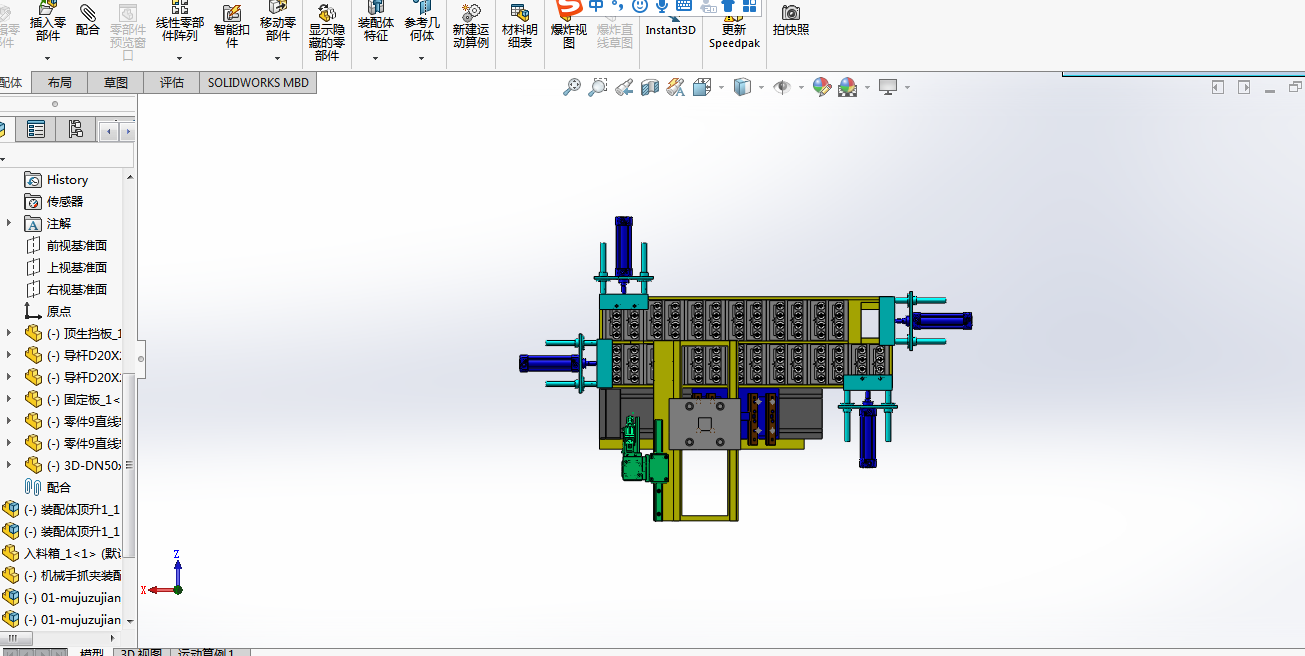Open the Edit Appearance color ball
This screenshot has height=656, width=1305.
coord(822,87)
